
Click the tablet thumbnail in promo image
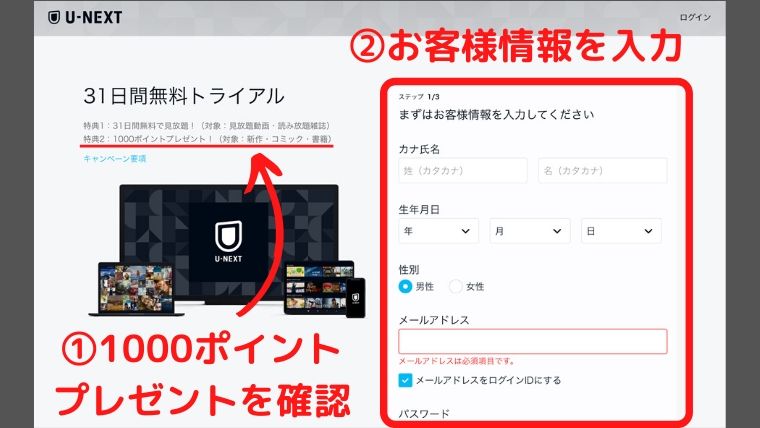(318, 287)
